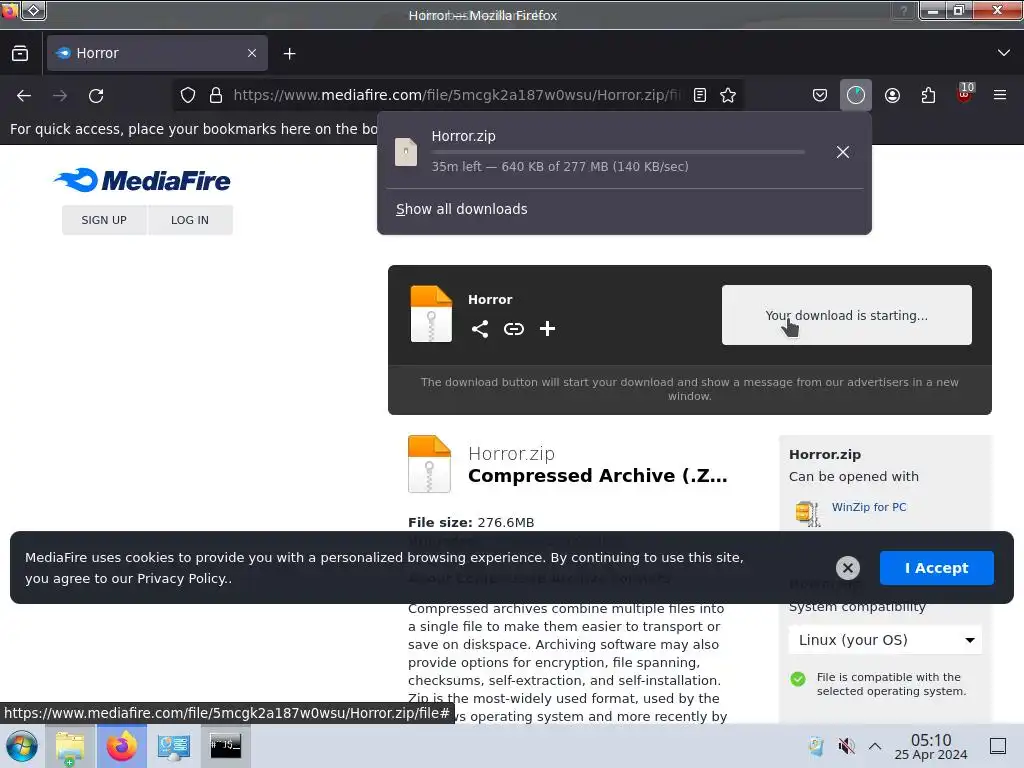Open Save to Pocket icon
Viewport: 1024px width, 768px height.
pos(820,95)
